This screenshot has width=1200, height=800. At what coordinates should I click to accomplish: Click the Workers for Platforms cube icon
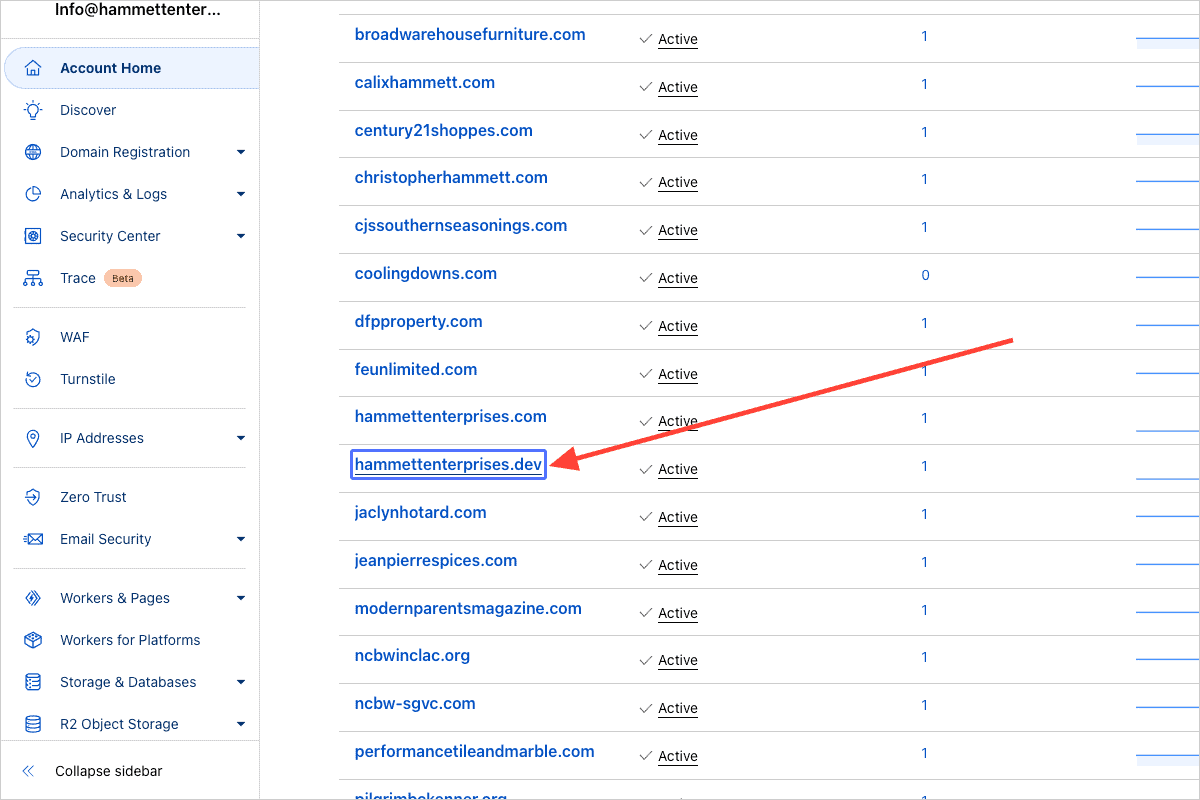[x=33, y=640]
